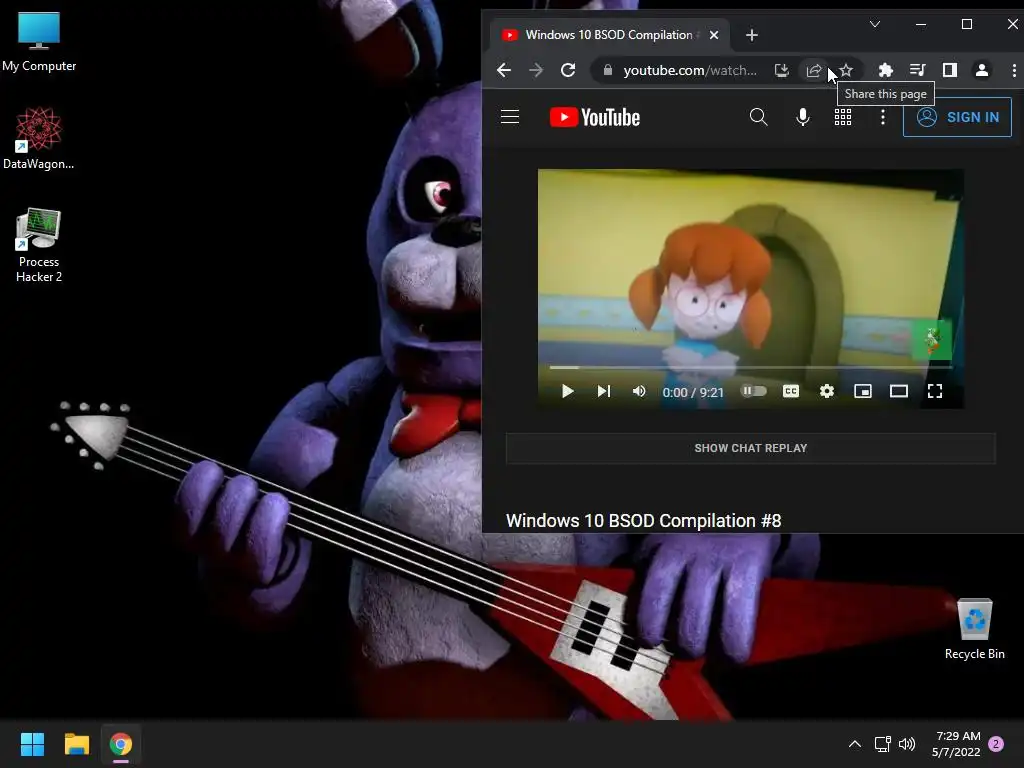
Task: Skip to next video
Action: pos(604,391)
